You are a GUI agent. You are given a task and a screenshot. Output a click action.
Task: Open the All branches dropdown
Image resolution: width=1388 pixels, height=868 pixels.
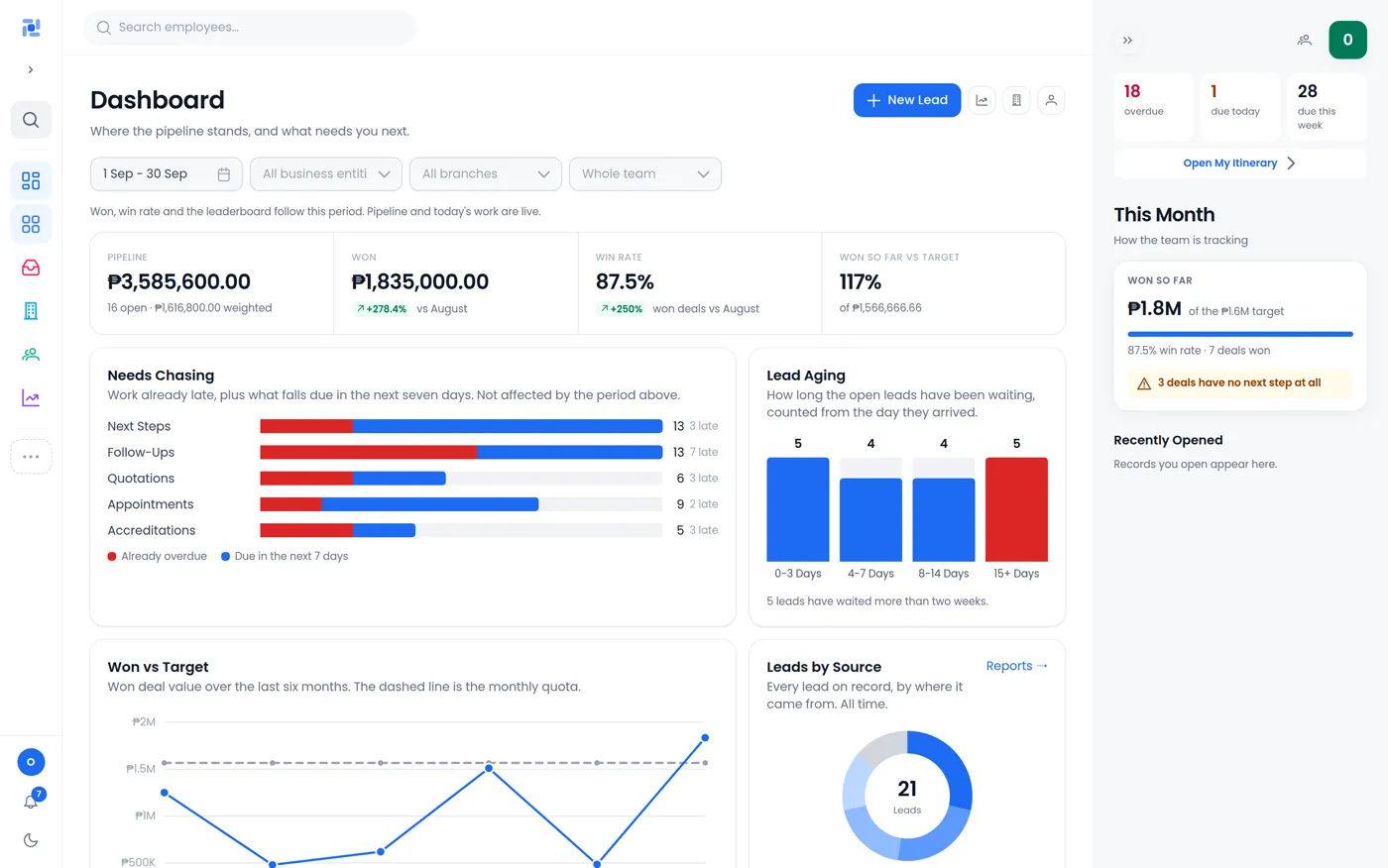[x=486, y=173]
